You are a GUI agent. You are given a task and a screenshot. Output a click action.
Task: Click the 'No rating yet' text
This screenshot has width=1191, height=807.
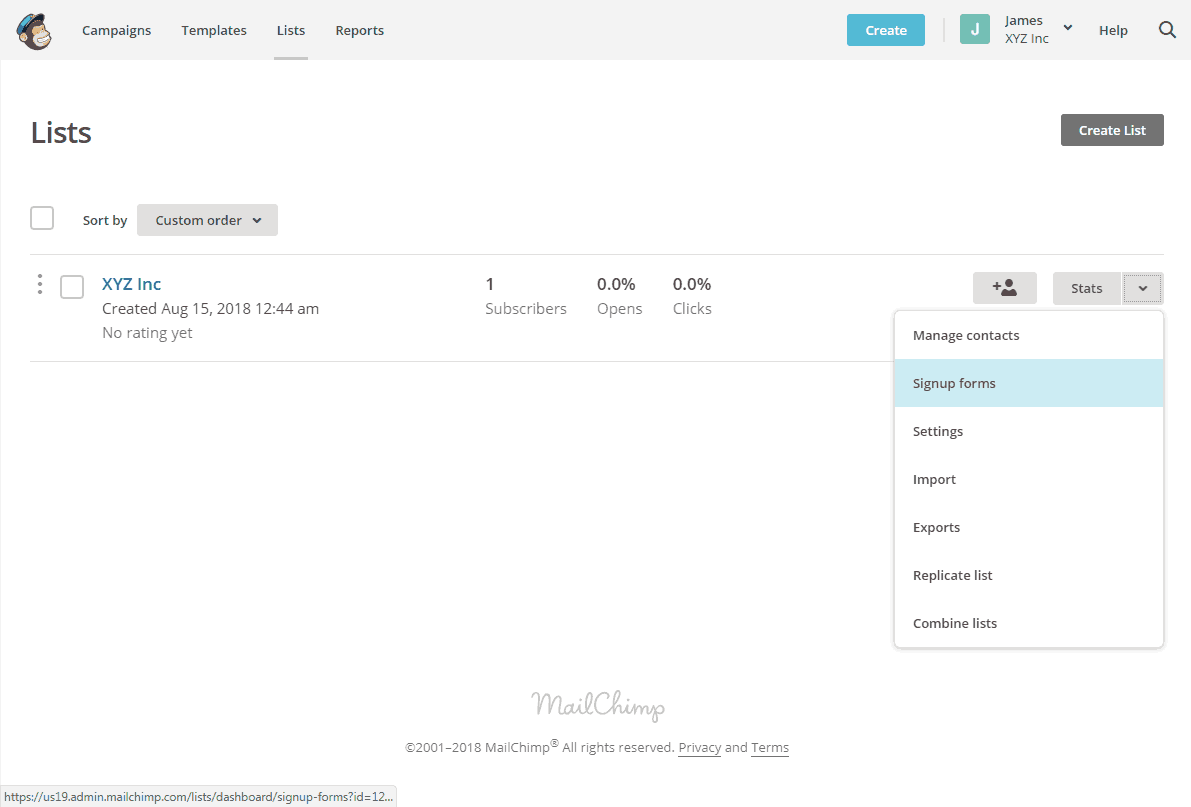coord(147,333)
